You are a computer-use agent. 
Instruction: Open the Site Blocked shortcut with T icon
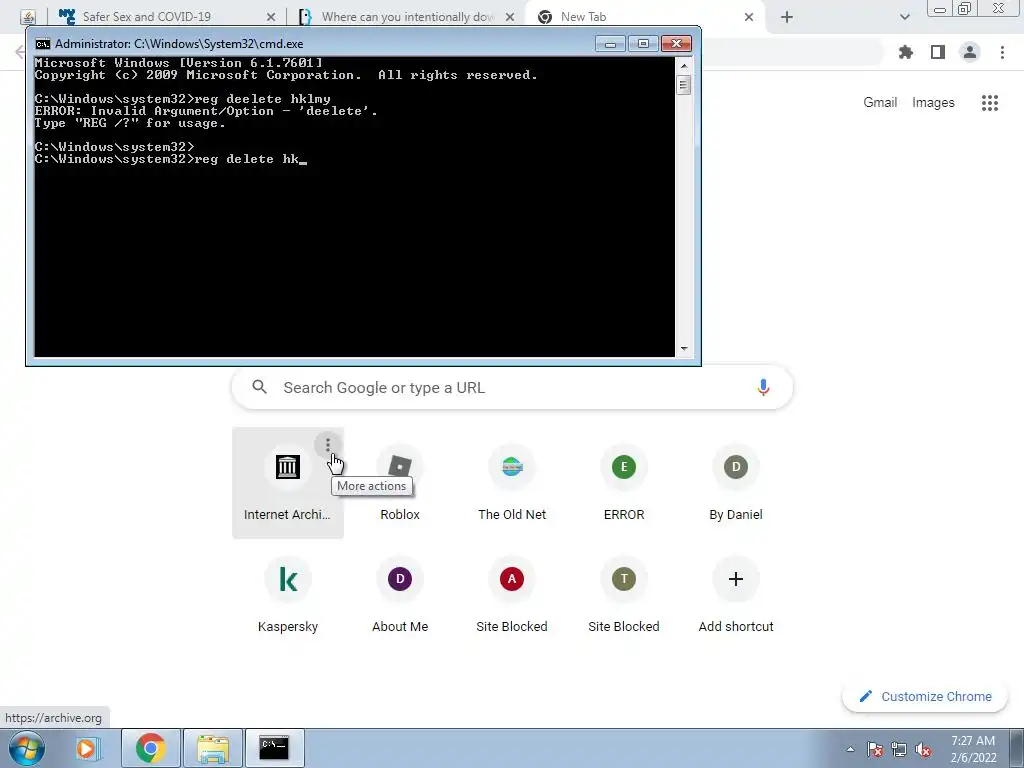624,595
